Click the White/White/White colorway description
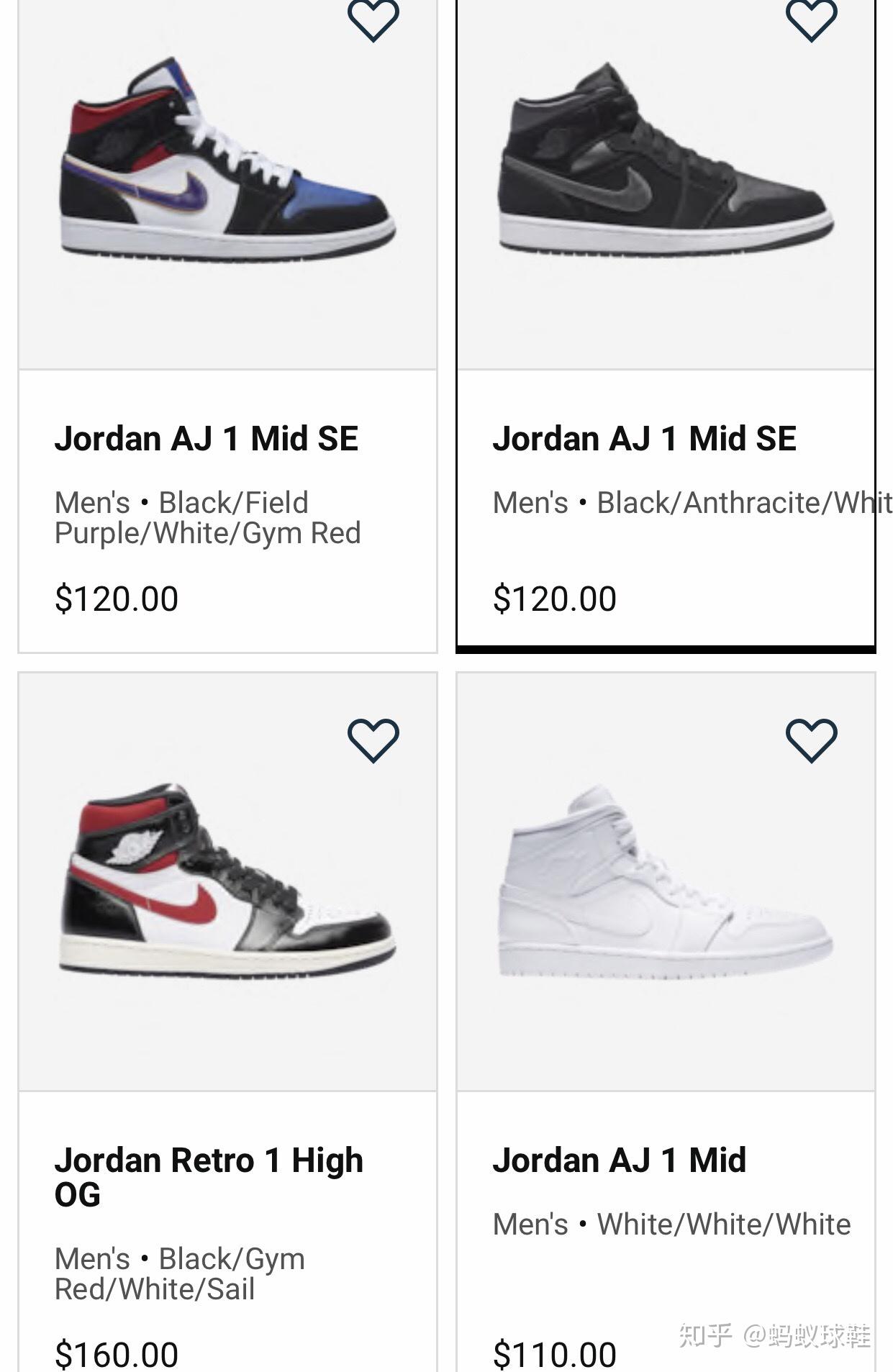 [671, 1224]
